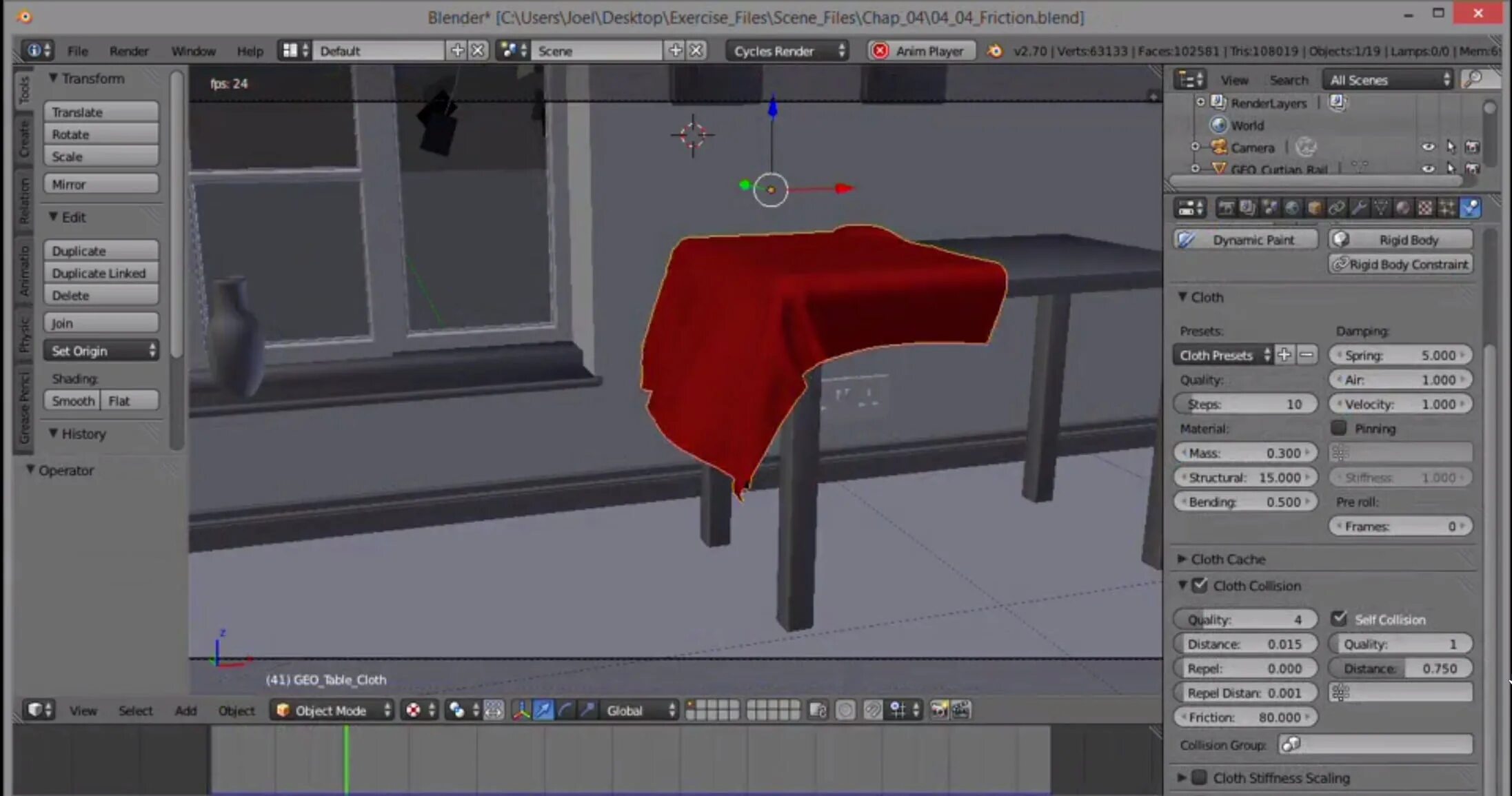Open the Texture checkerboard properties tab

(x=1424, y=208)
